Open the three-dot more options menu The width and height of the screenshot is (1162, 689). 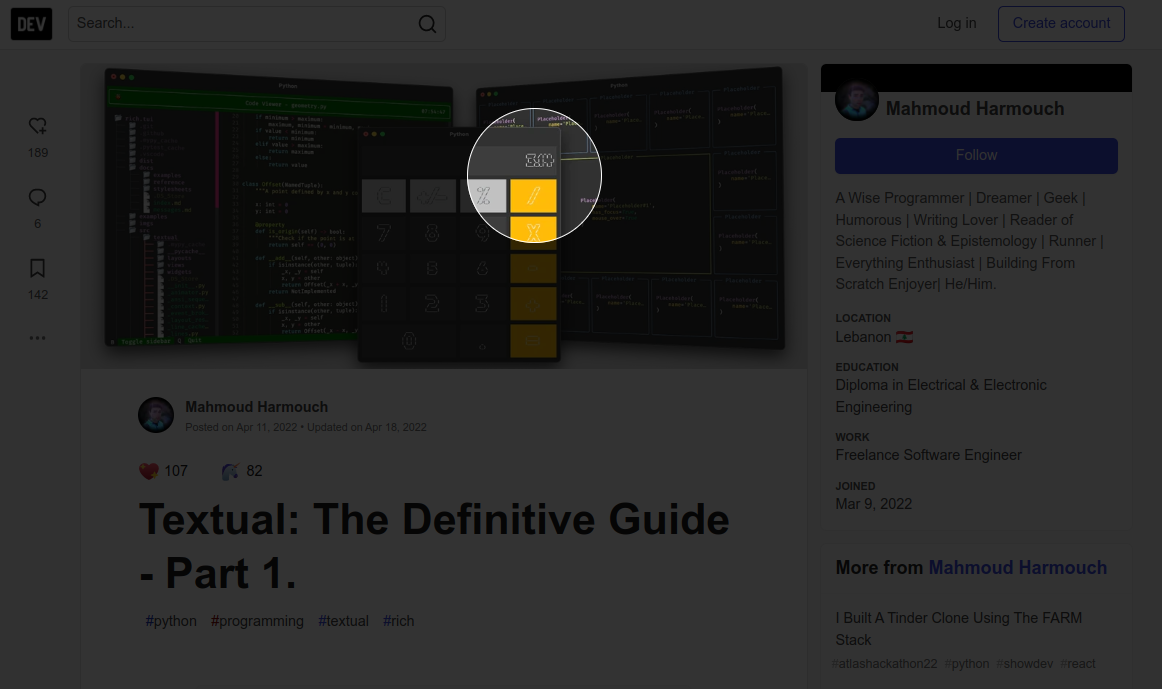coord(38,338)
